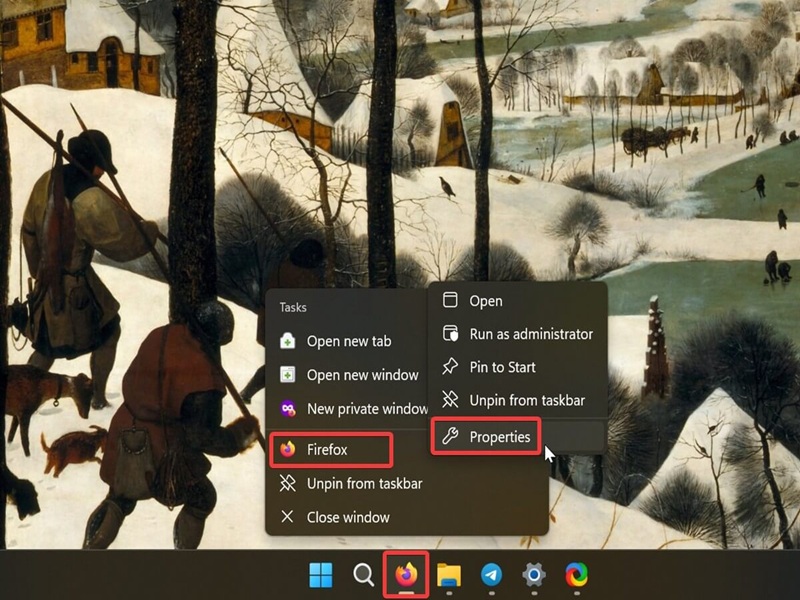Image resolution: width=800 pixels, height=600 pixels.
Task: Select Pin to Start
Action: (517, 367)
